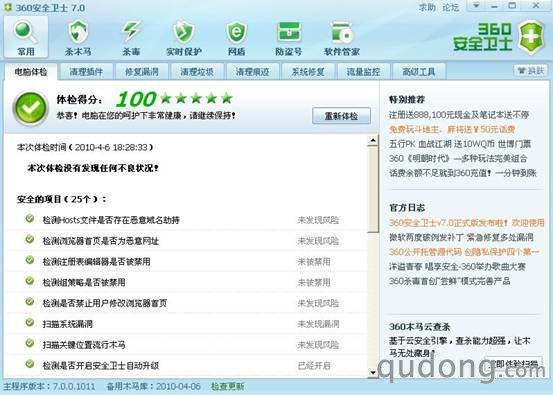553x395 pixels.
Task: Open the 实时保护 shield icon
Action: [x=184, y=32]
